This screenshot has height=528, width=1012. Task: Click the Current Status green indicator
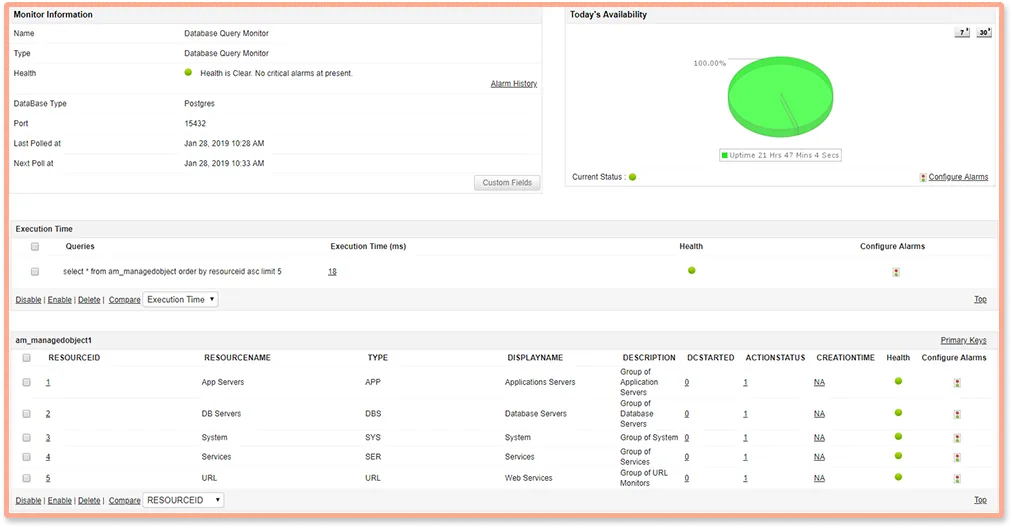click(632, 177)
